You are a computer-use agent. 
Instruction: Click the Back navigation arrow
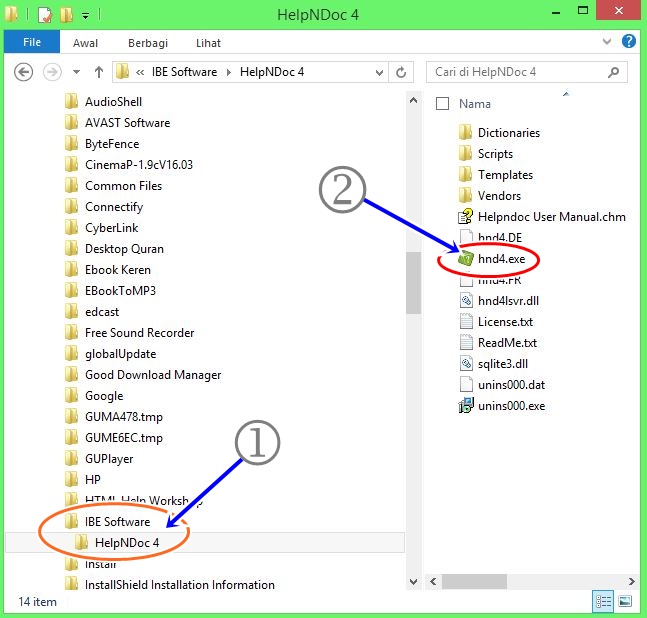pyautogui.click(x=24, y=72)
